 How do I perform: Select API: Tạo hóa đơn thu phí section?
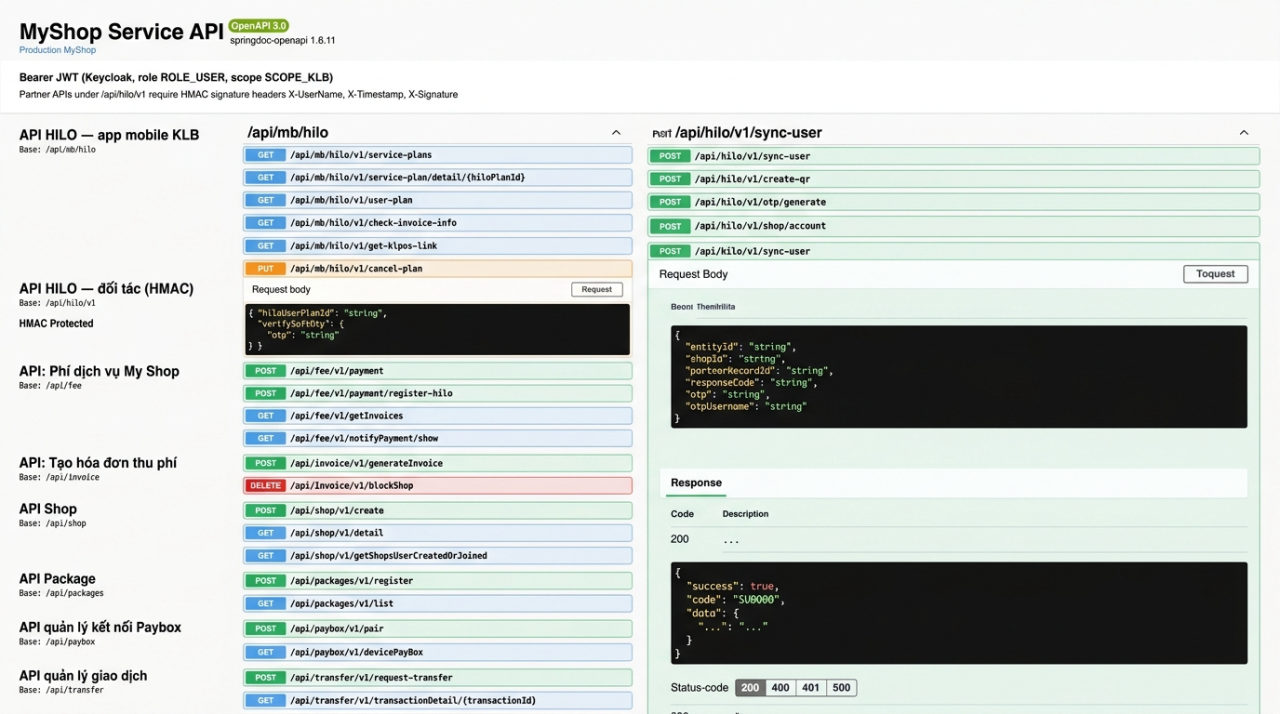(x=98, y=463)
